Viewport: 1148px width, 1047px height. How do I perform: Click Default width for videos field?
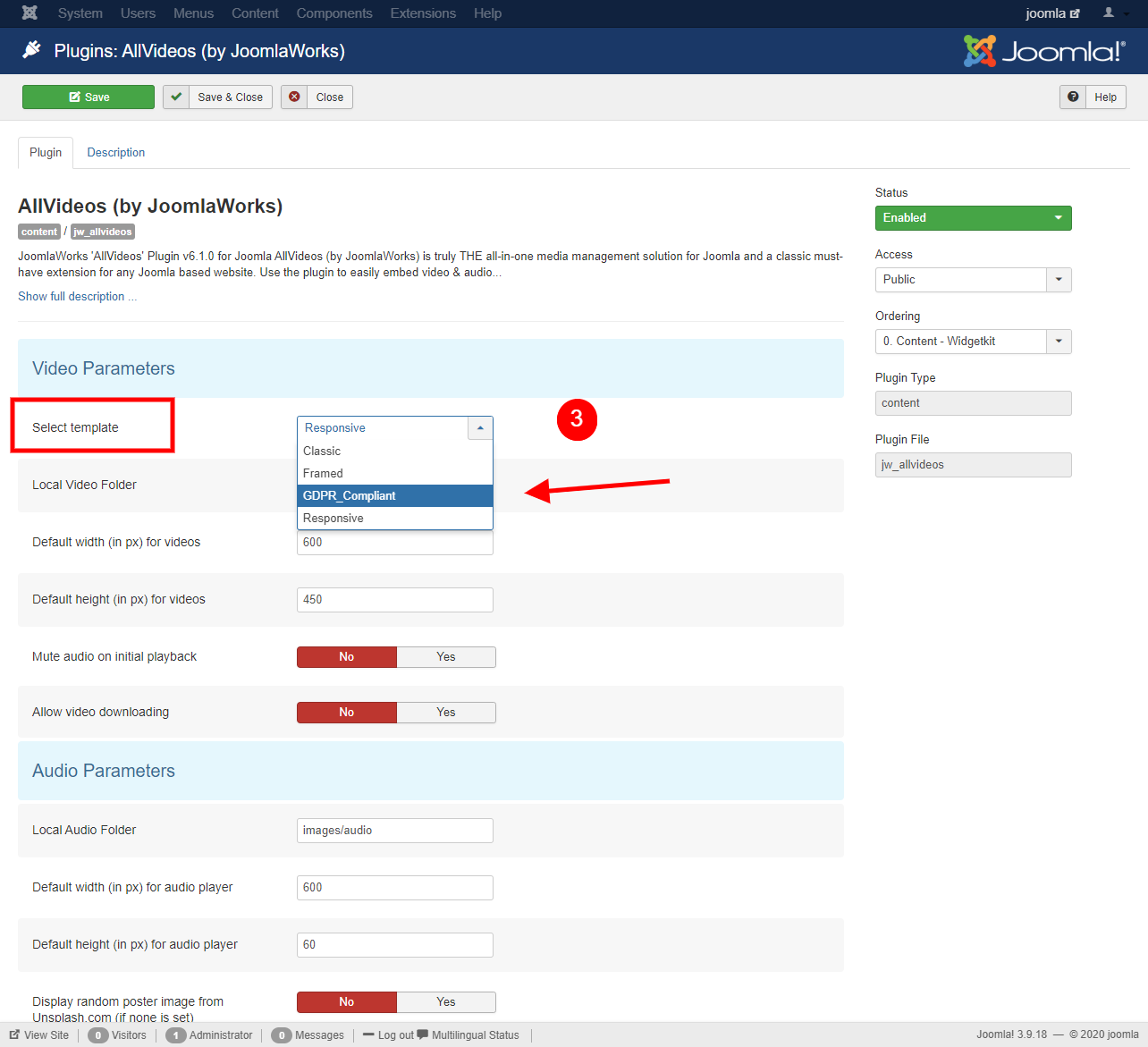click(x=395, y=543)
